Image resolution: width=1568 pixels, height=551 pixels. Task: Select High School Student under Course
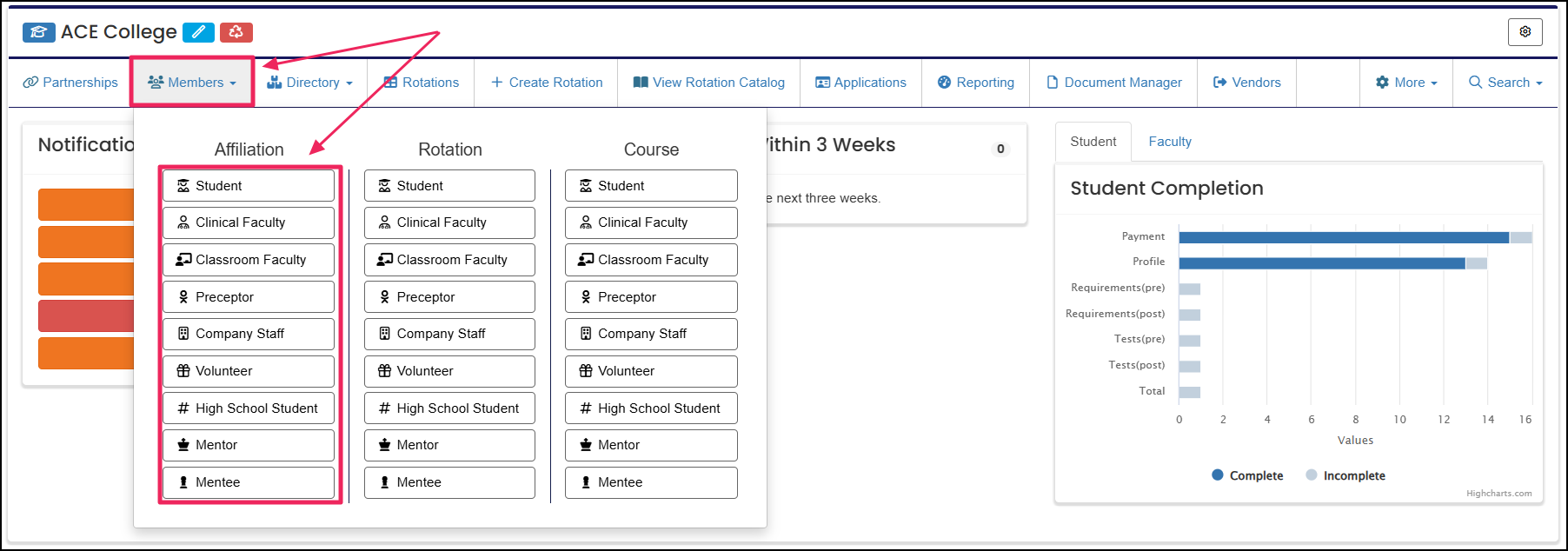[x=651, y=408]
